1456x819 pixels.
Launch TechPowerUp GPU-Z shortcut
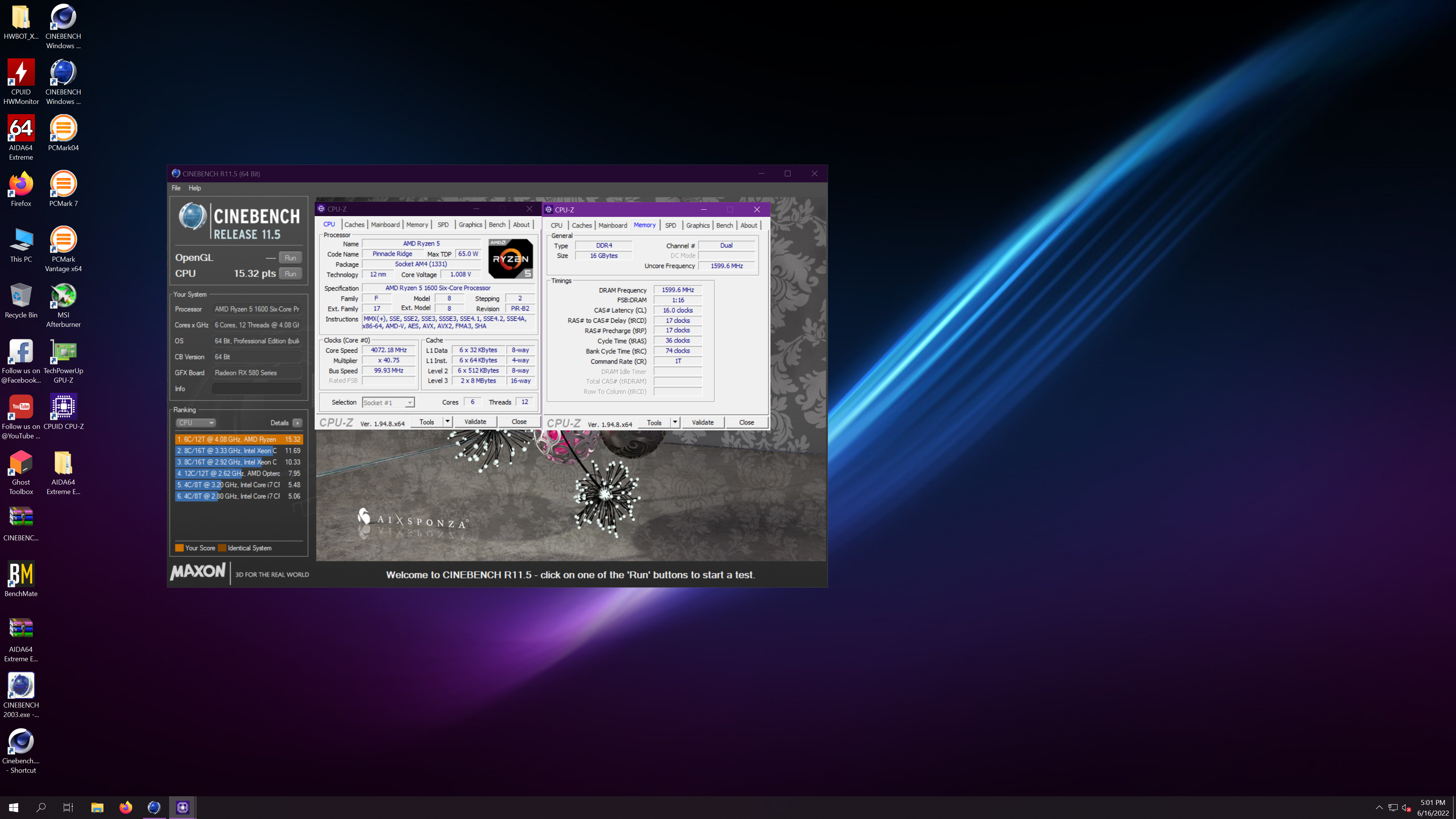tap(63, 361)
